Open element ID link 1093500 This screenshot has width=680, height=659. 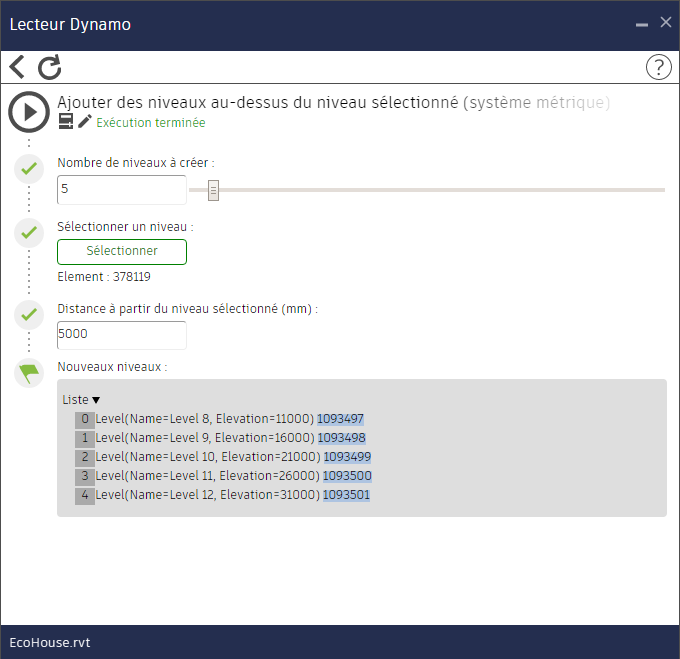click(x=347, y=476)
